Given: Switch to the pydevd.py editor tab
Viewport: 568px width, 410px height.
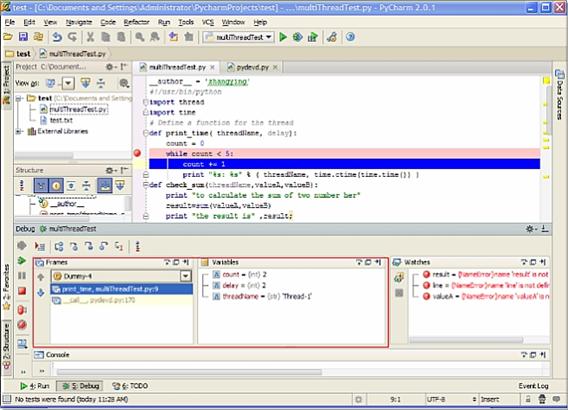Looking at the screenshot, I should [x=252, y=67].
